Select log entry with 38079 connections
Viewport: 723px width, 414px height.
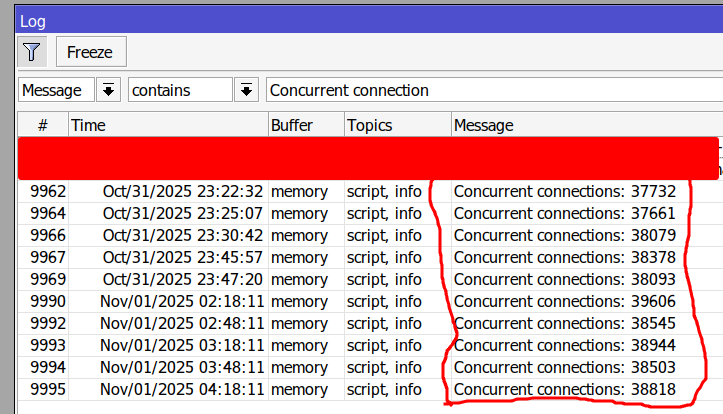click(x=565, y=235)
